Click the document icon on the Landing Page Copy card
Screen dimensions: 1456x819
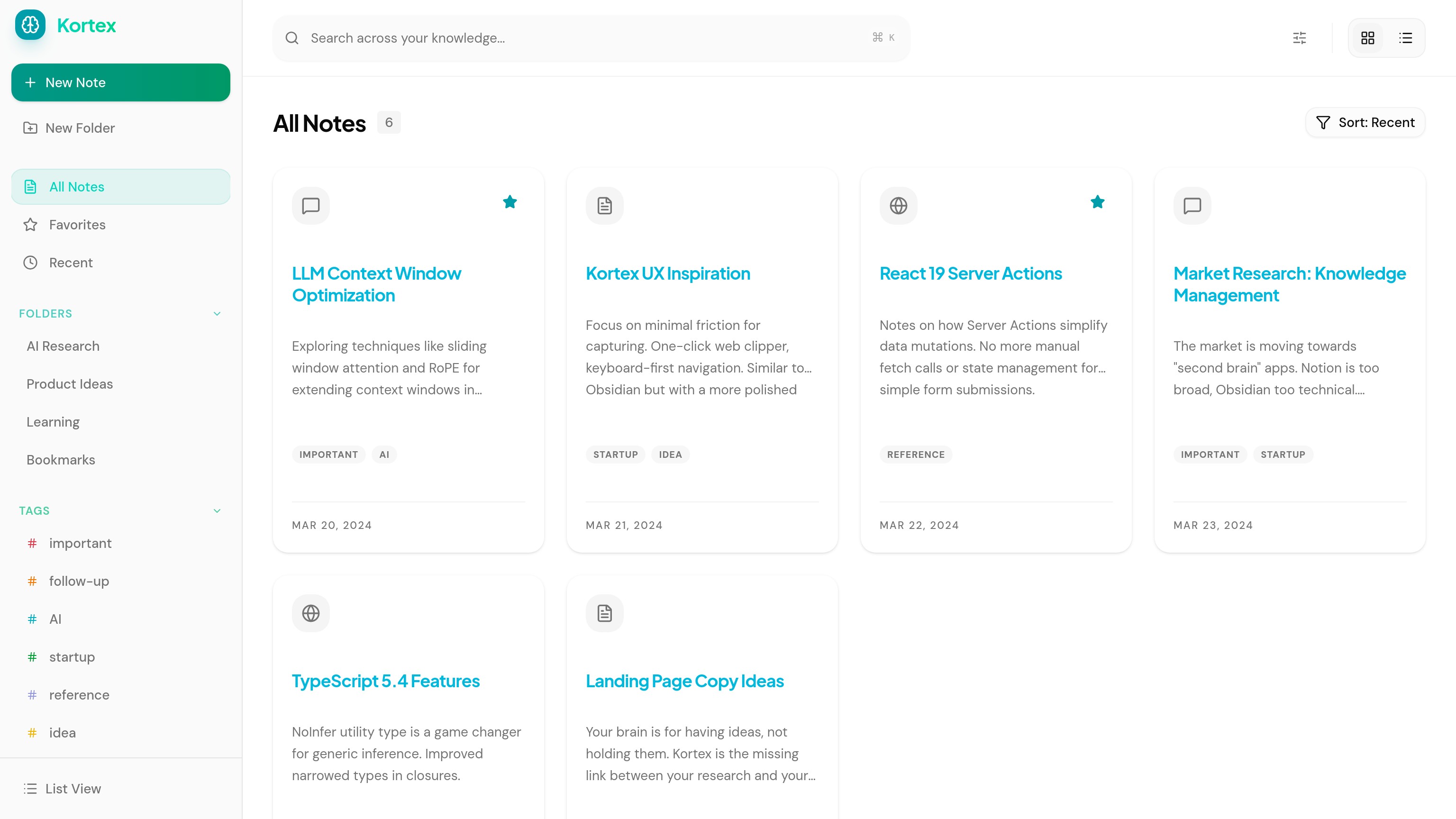click(x=604, y=613)
